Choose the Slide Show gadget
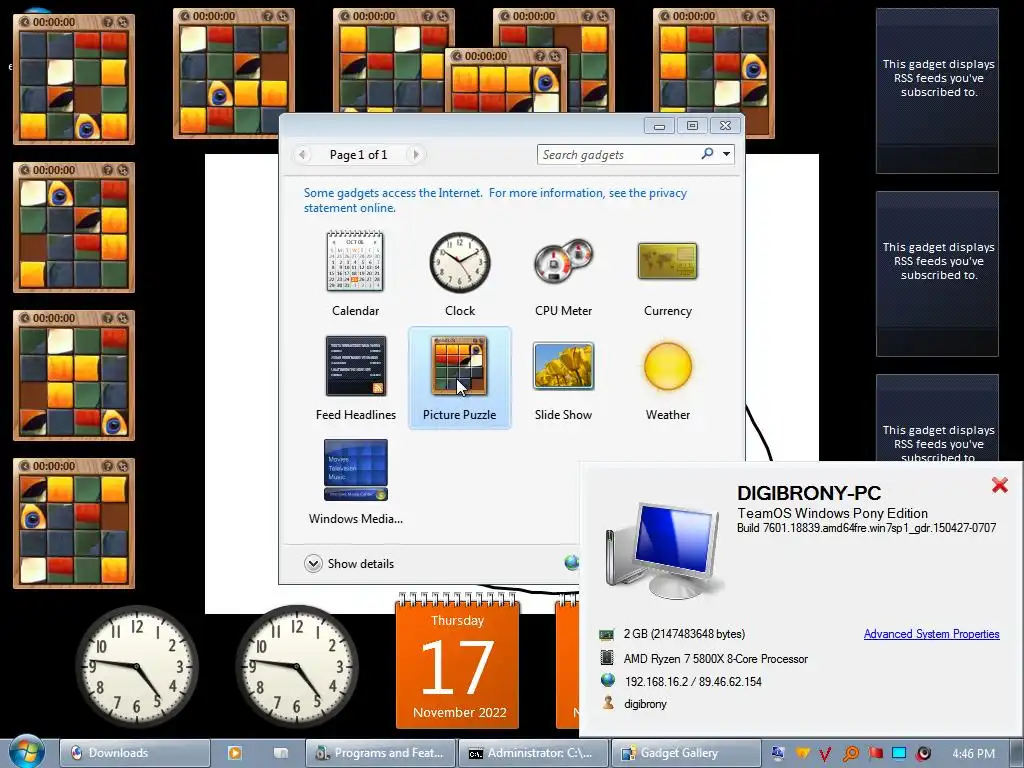1024x768 pixels. coord(563,366)
